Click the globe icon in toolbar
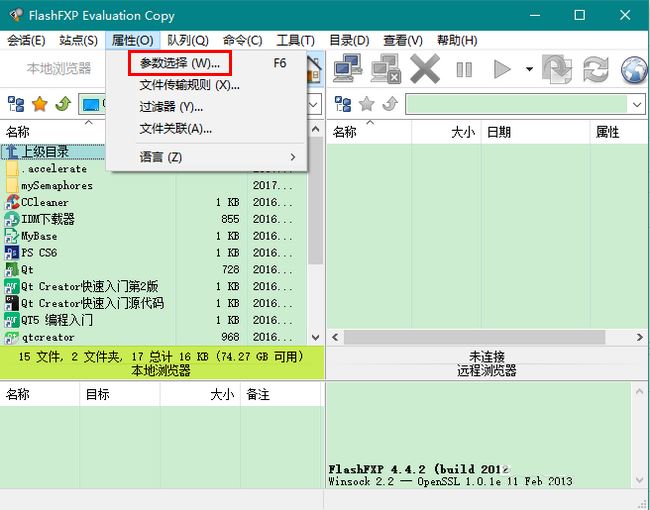The width and height of the screenshot is (650, 510). [x=634, y=69]
